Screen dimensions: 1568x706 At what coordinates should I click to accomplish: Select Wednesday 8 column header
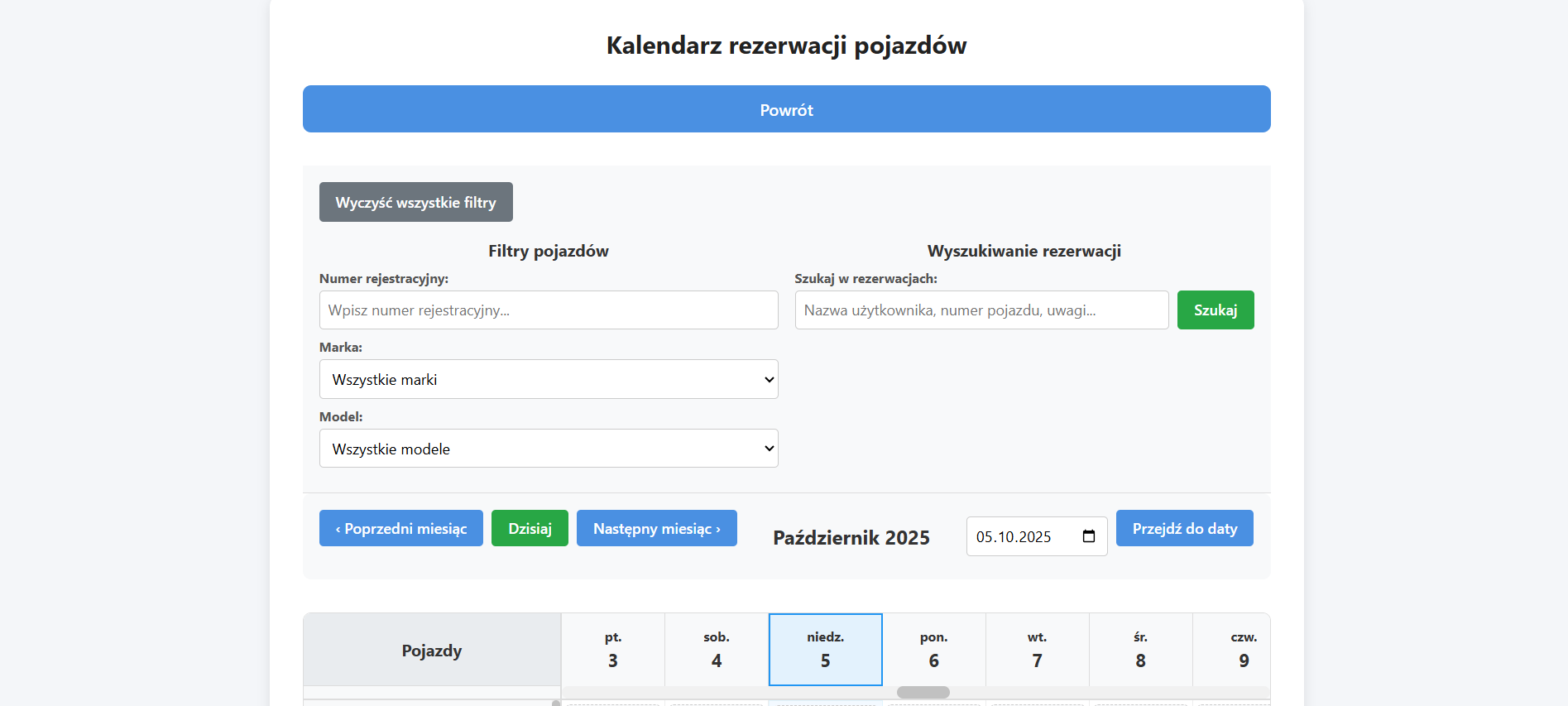pyautogui.click(x=1140, y=650)
